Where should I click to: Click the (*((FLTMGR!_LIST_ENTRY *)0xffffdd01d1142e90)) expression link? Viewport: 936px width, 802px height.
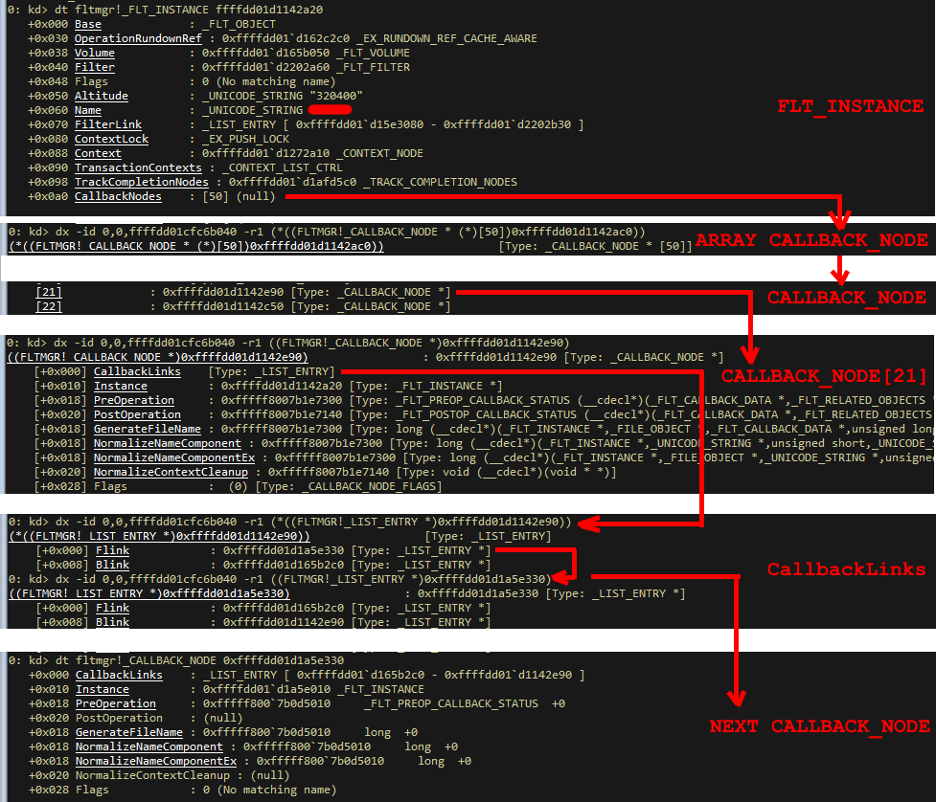point(159,536)
